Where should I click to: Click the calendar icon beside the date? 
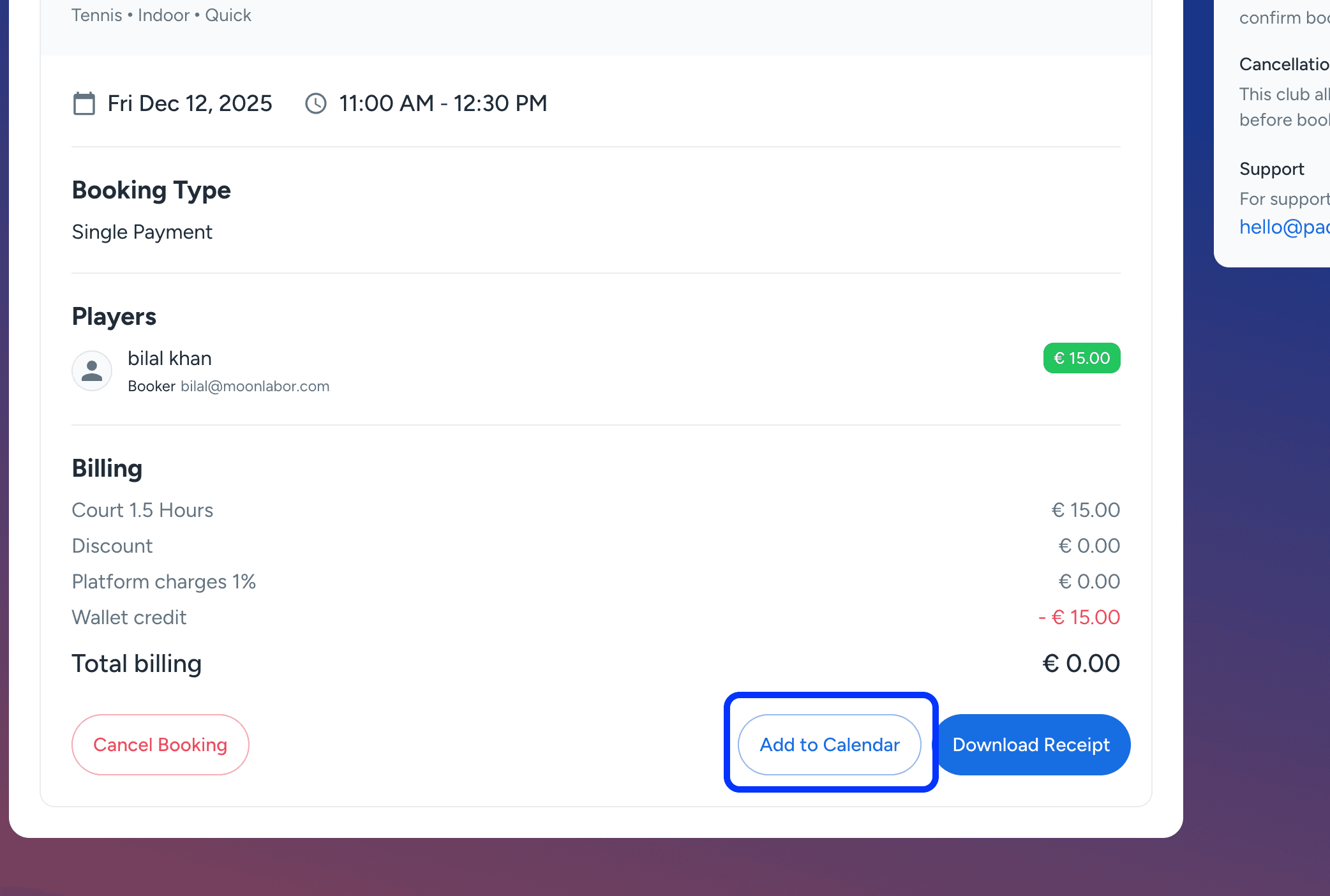click(84, 103)
